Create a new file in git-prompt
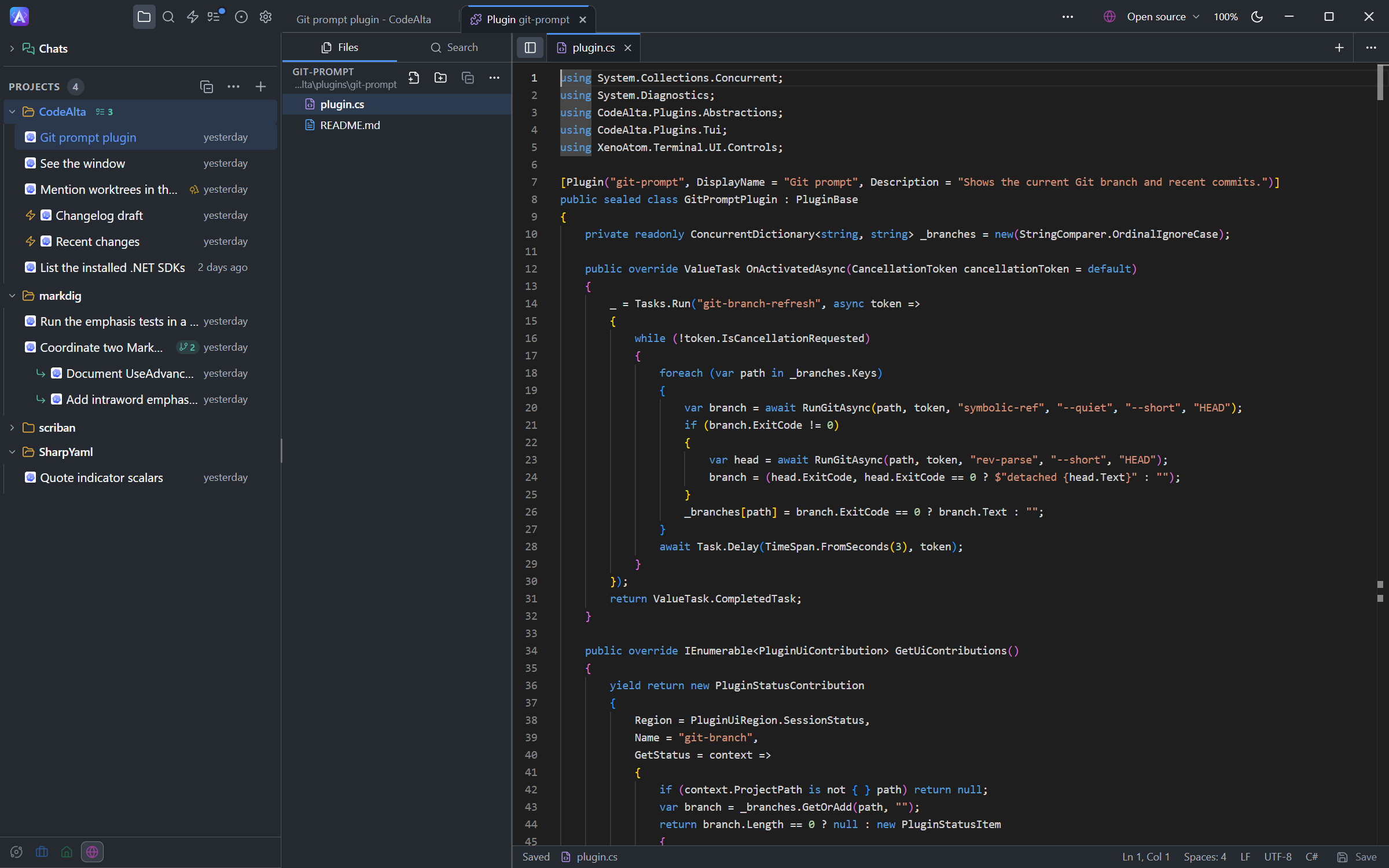 (x=414, y=78)
